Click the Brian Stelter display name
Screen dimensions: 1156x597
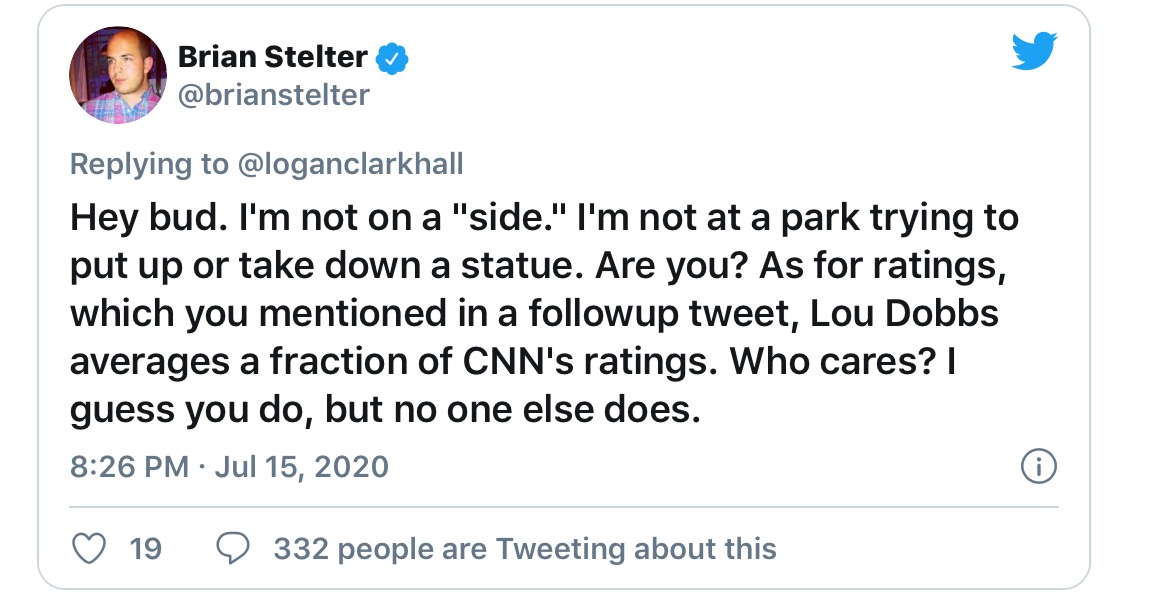point(274,59)
